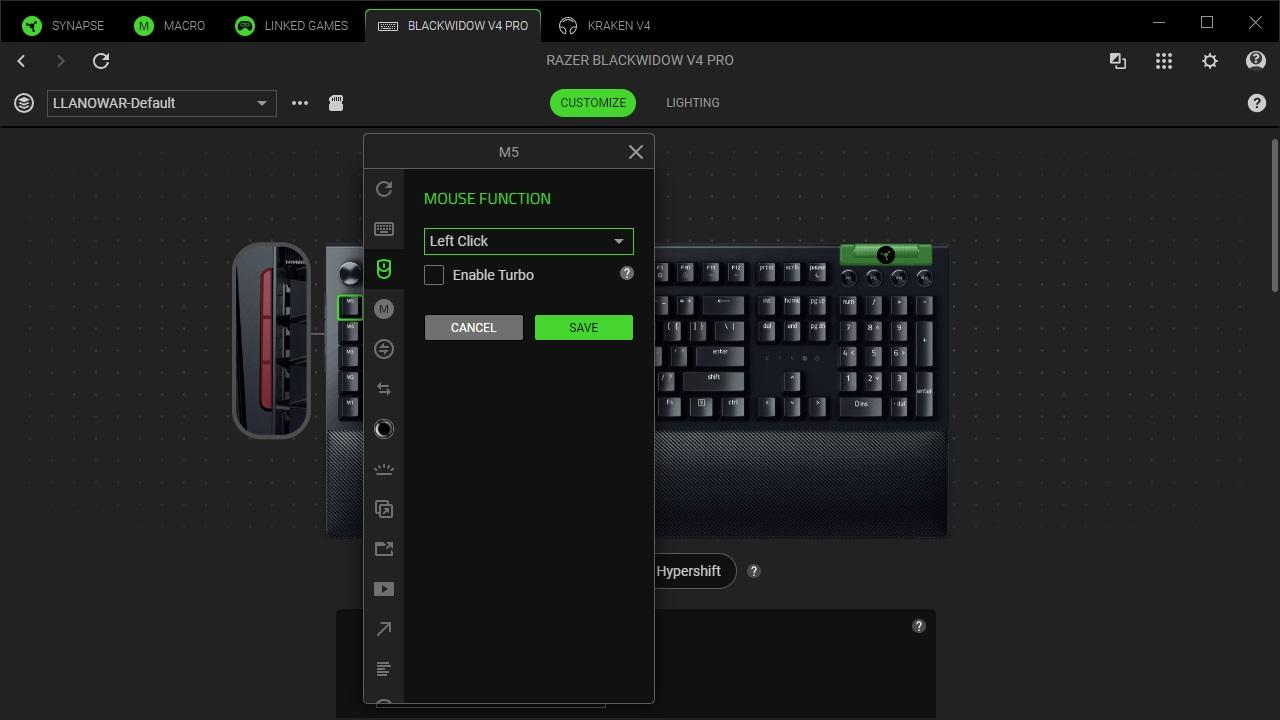Open the Windows Shortcuts diagonal arrow icon
The image size is (1280, 720).
[x=384, y=629]
